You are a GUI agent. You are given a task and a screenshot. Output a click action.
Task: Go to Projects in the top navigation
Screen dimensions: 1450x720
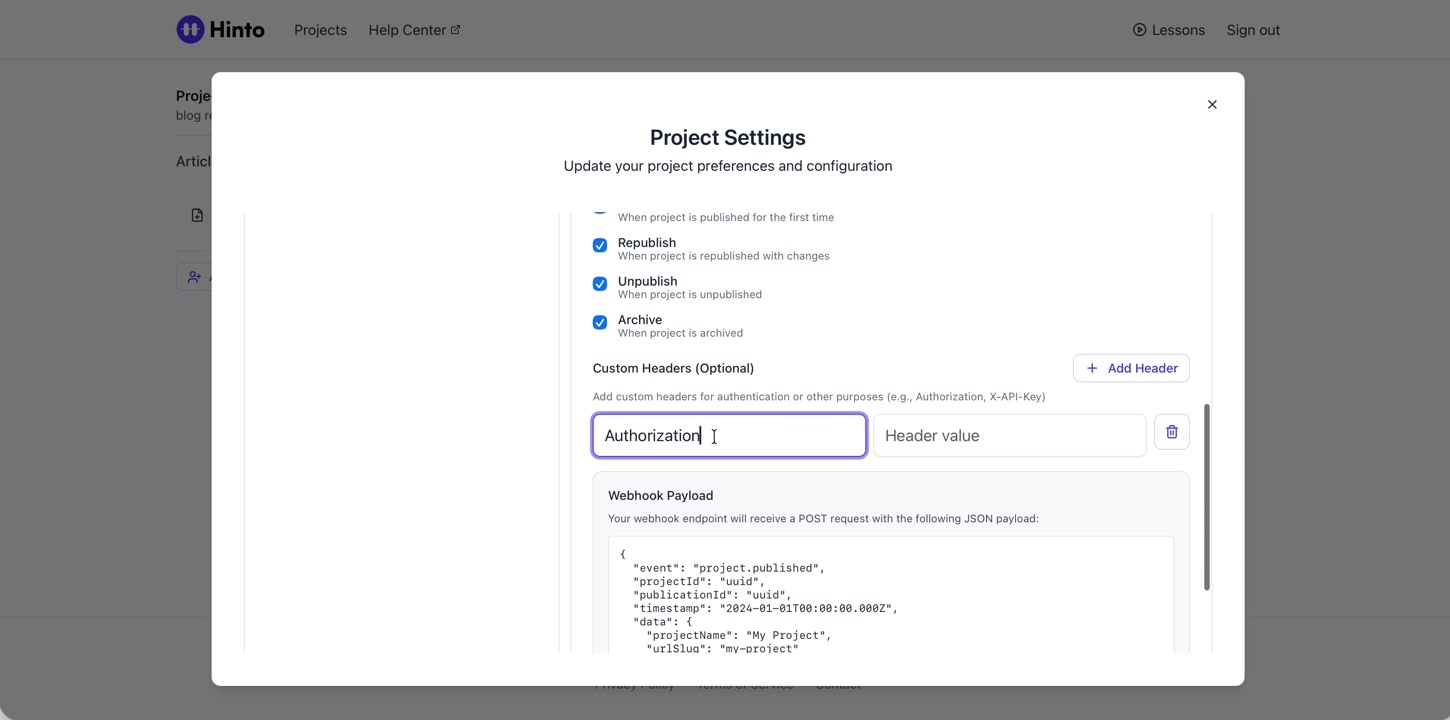click(x=320, y=30)
